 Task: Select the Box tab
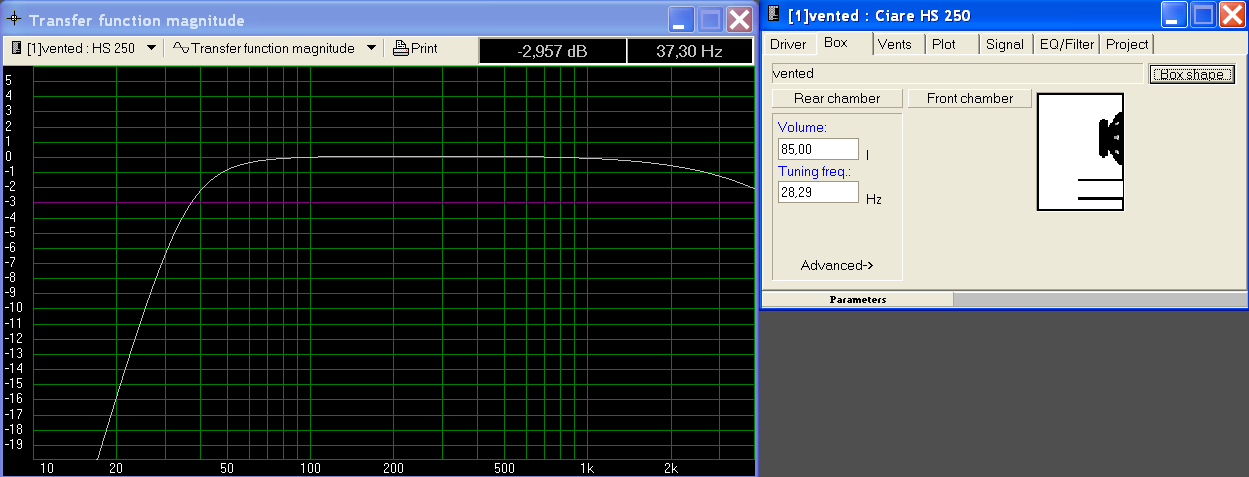[x=835, y=43]
